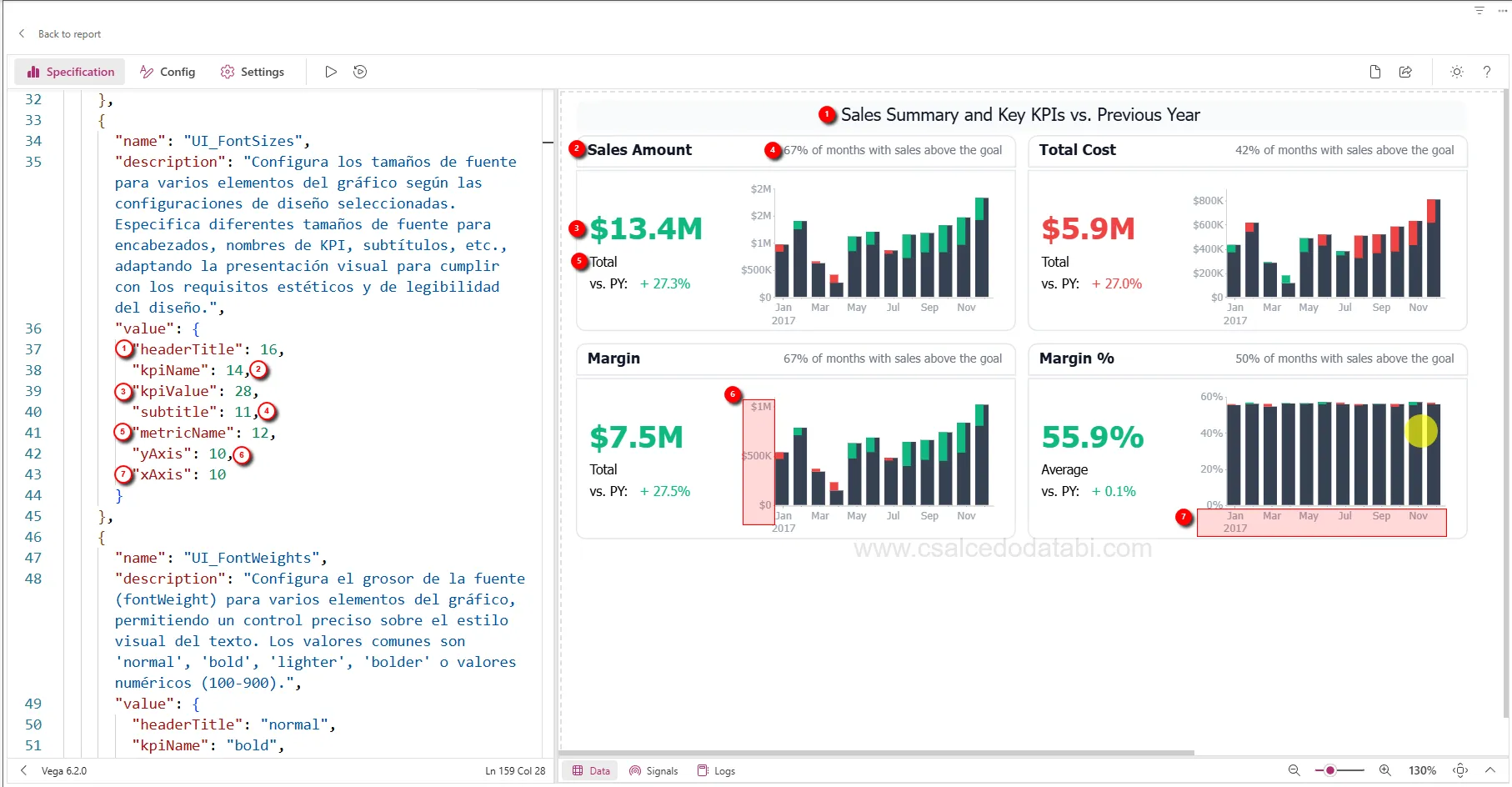Fit the visual to preview area icon
Viewport: 1512px width, 787px height.
1460,770
